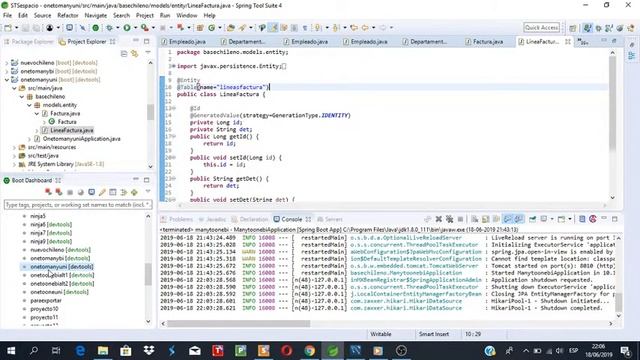This screenshot has width=640, height=360.
Task: Select OnetomanyuniApplication.java in the tree
Action: click(82, 139)
